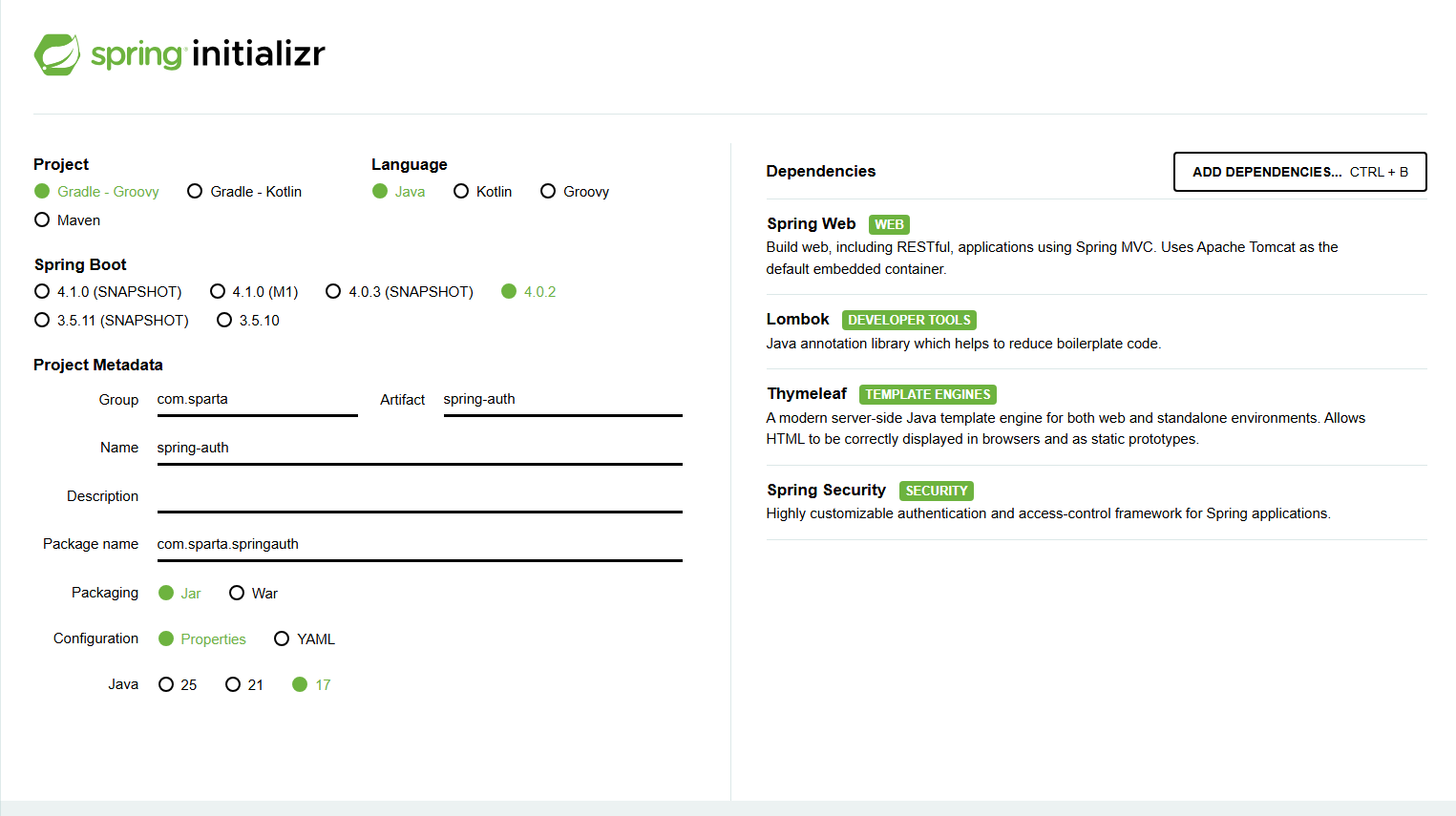The height and width of the screenshot is (816, 1456).
Task: Select Java language radio
Action: (398, 191)
